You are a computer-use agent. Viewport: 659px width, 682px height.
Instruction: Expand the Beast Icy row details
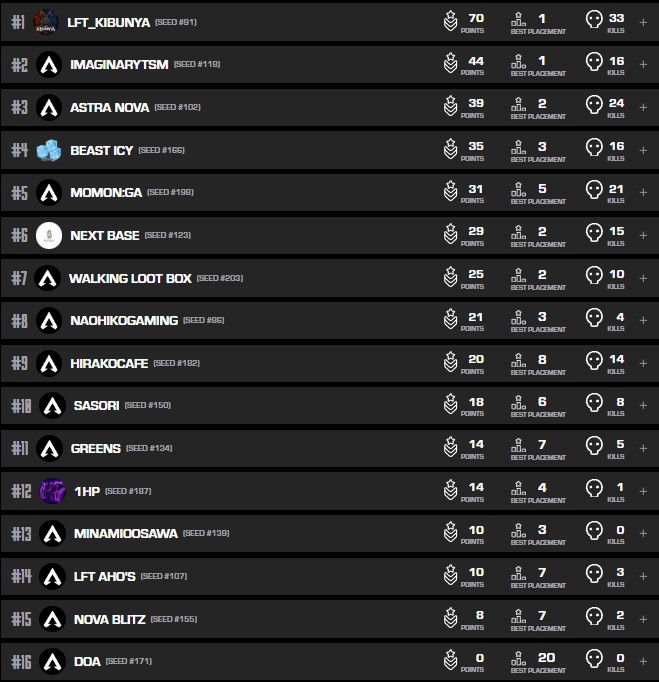tap(643, 150)
